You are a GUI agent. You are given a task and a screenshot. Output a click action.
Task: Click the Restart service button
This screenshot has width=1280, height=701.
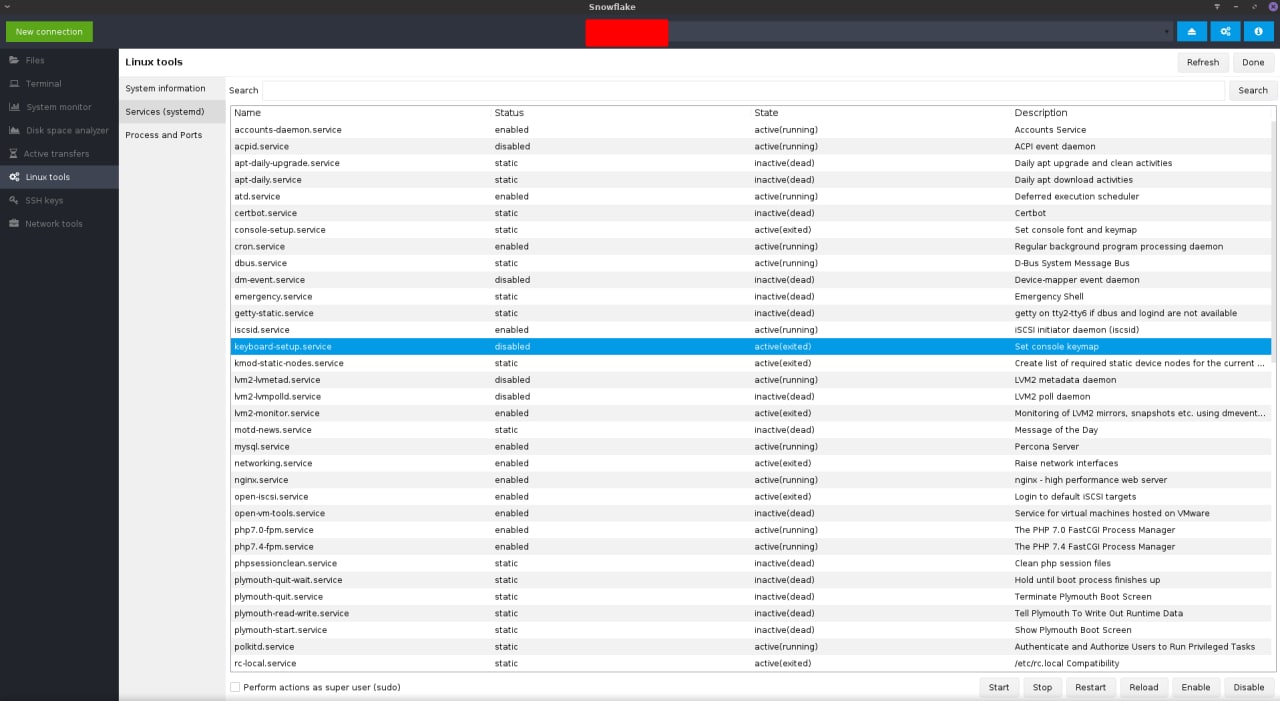(1091, 687)
